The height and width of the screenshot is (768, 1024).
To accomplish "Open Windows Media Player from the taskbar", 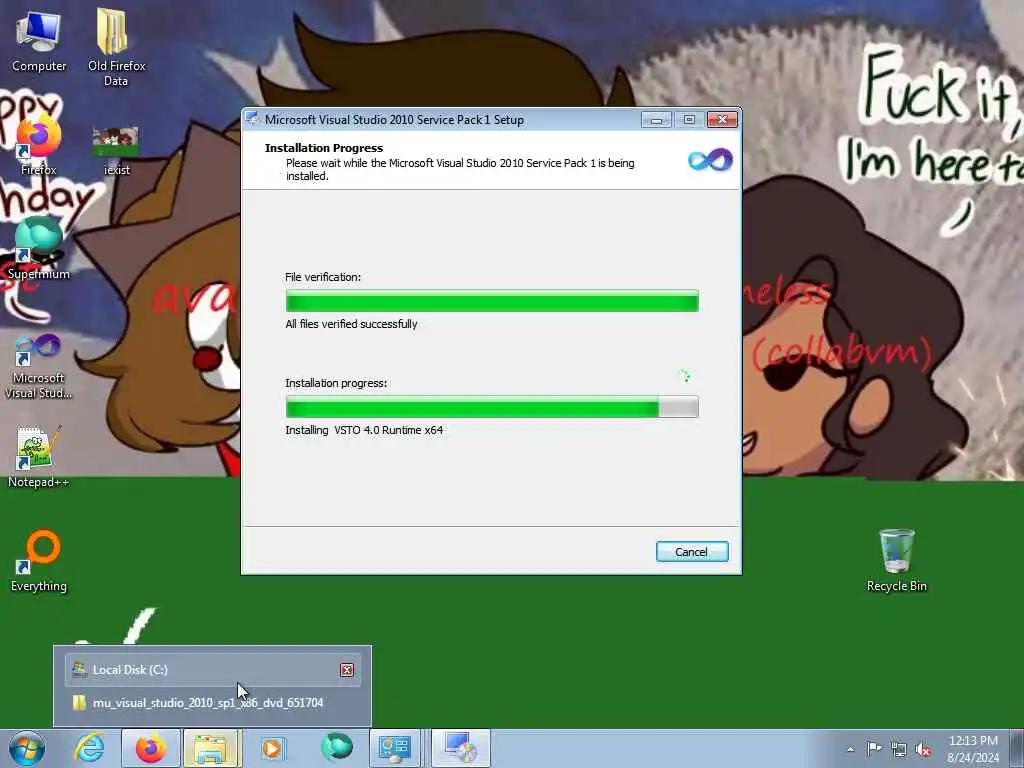I will (273, 748).
